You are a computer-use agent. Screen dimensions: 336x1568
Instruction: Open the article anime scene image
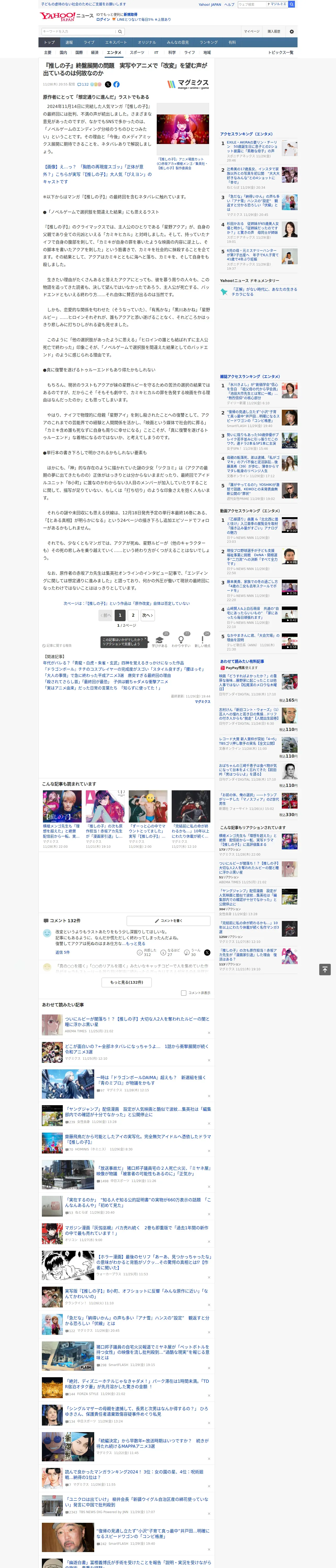pyautogui.click(x=182, y=130)
